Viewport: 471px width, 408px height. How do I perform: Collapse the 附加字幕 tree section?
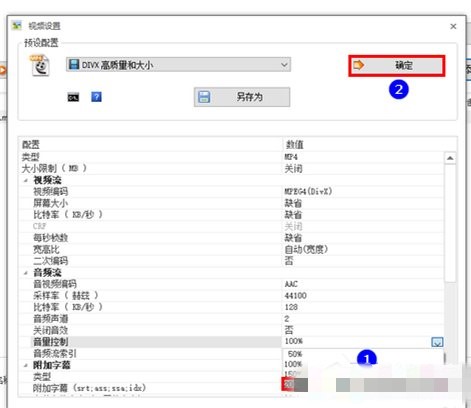point(26,365)
